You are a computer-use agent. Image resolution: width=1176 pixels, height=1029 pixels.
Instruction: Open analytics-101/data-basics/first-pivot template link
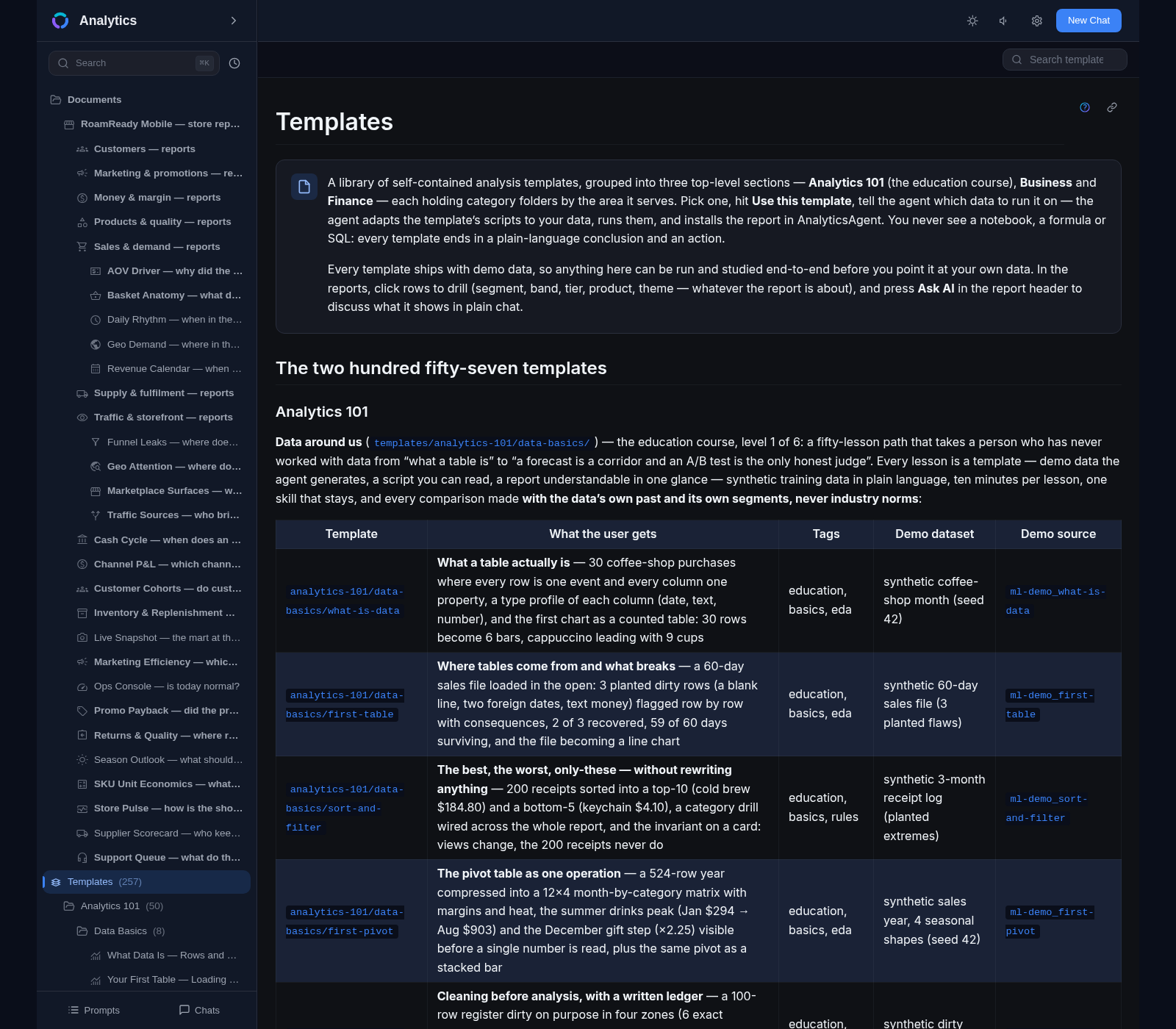point(345,922)
